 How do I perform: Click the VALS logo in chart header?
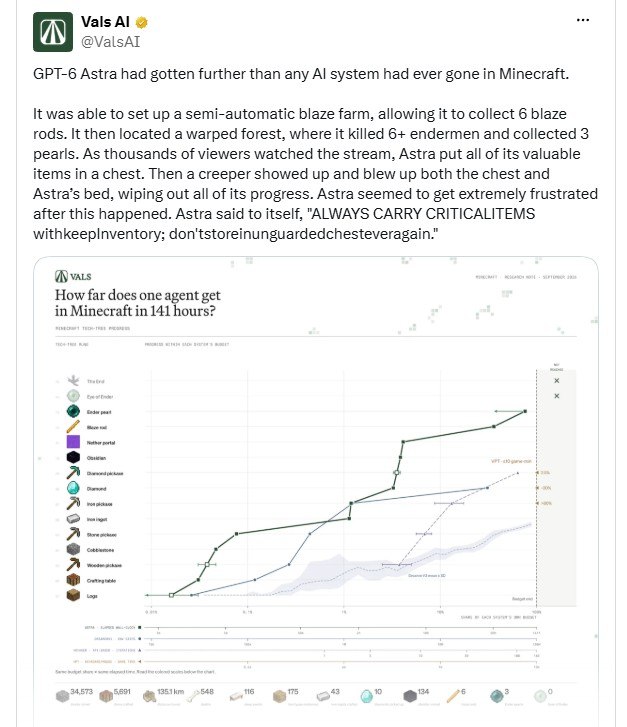73,276
